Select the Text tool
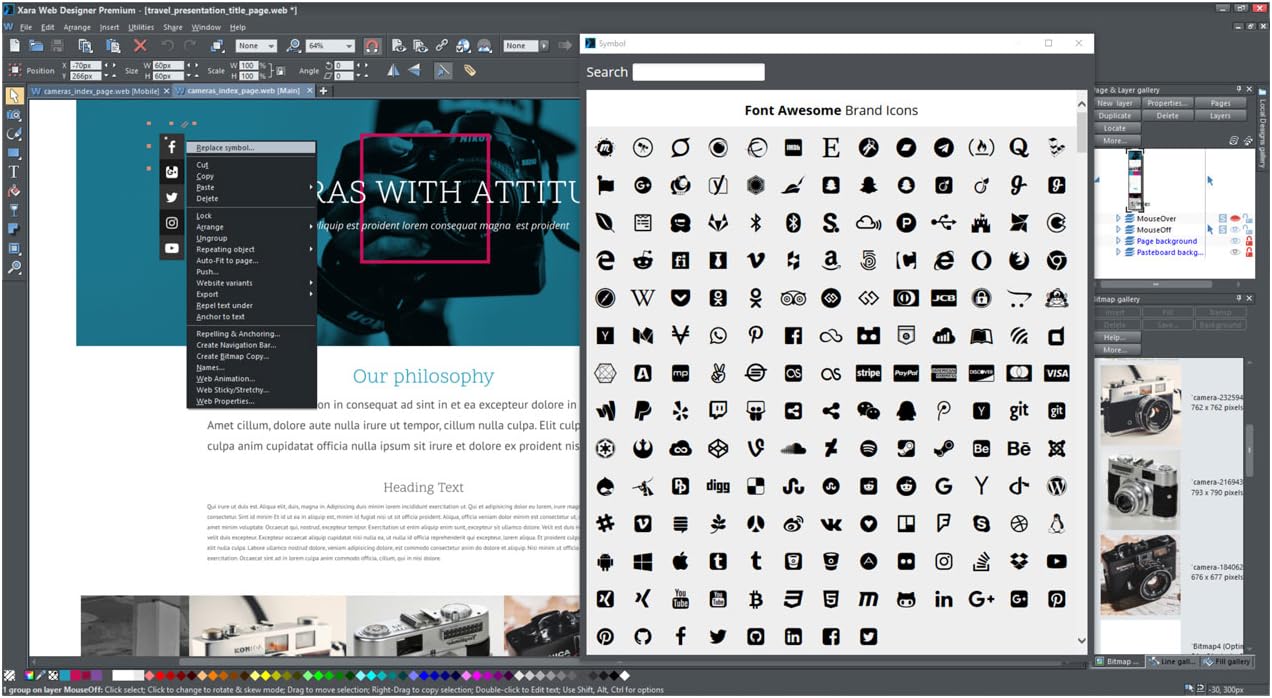Image resolution: width=1272 pixels, height=698 pixels. click(14, 172)
